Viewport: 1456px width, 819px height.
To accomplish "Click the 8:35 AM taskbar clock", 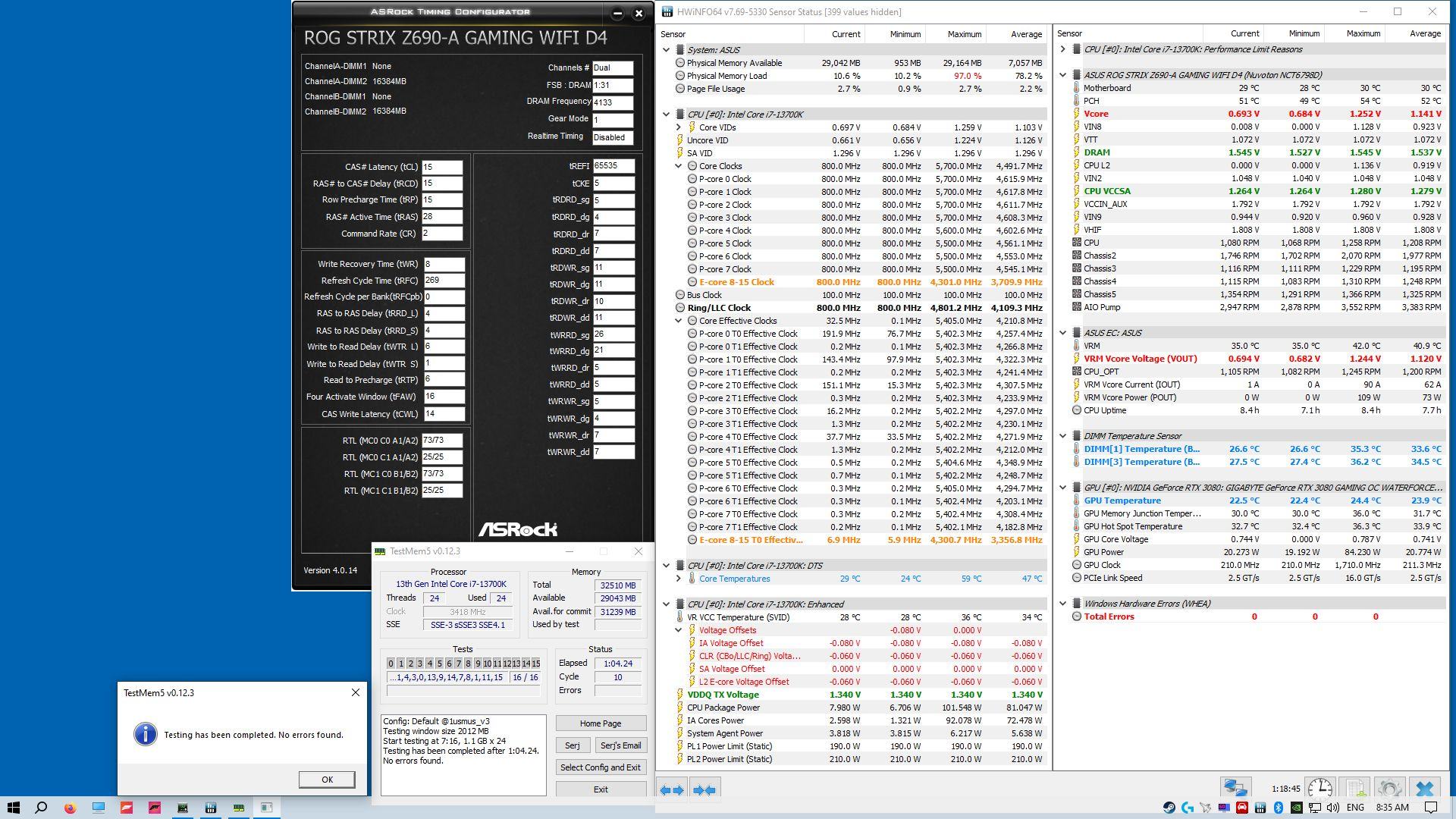I will pyautogui.click(x=1392, y=808).
